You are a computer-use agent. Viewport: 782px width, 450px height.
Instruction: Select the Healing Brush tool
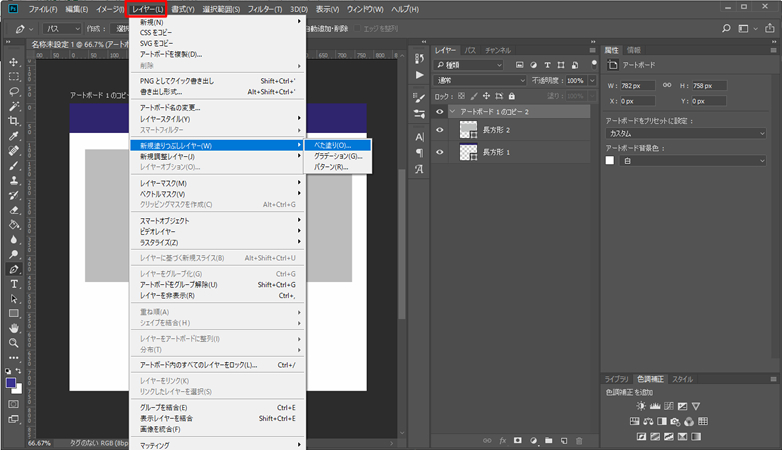point(14,151)
